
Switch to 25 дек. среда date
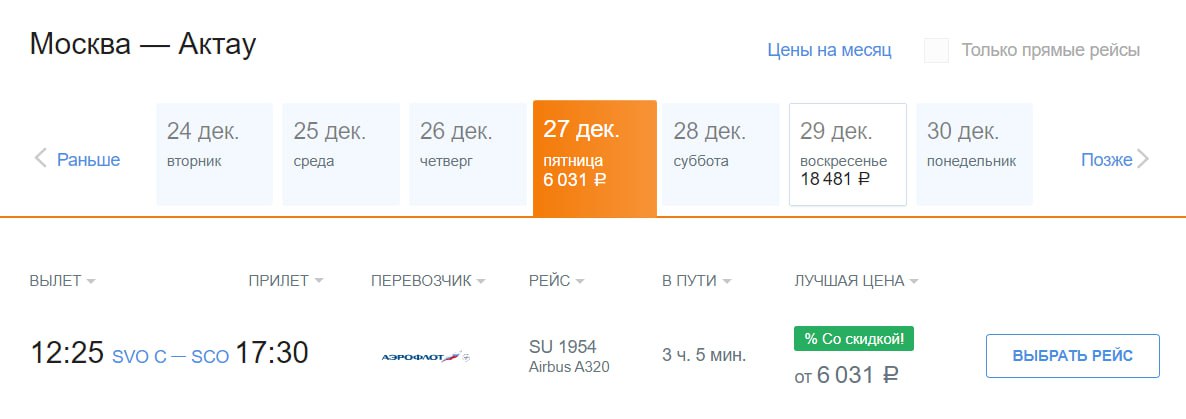coord(341,154)
